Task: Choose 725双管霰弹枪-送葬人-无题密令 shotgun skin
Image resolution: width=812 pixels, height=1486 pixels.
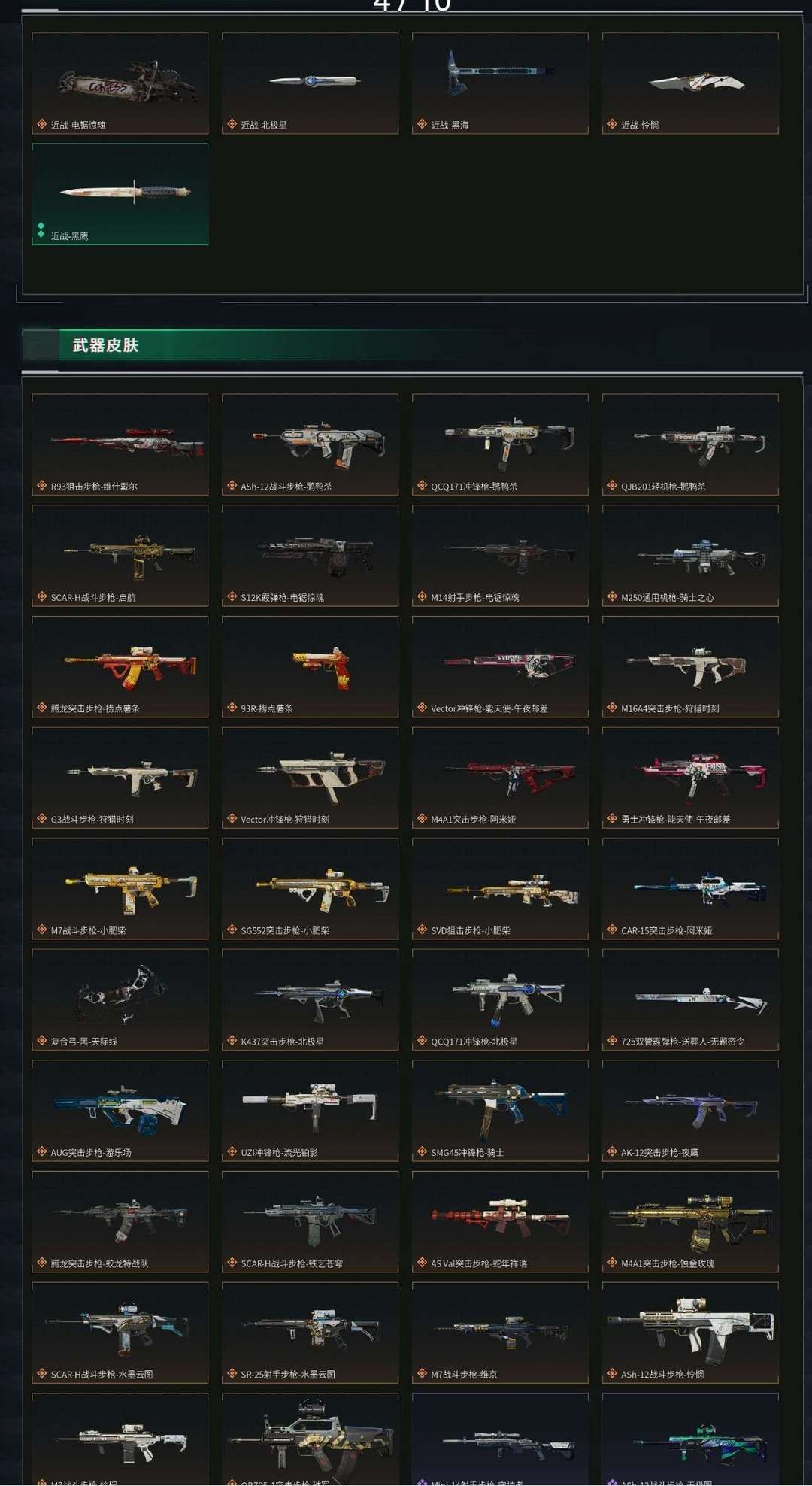Action: (x=690, y=999)
